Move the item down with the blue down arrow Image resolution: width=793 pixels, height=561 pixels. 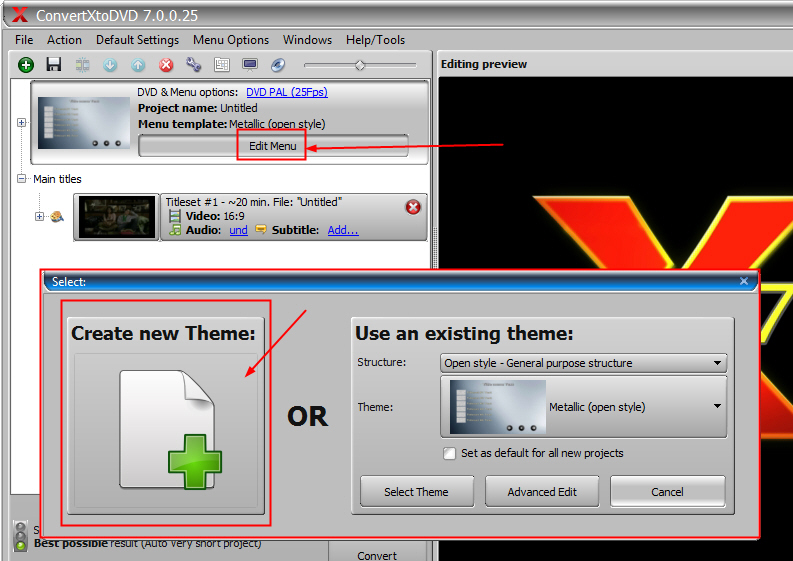click(110, 65)
